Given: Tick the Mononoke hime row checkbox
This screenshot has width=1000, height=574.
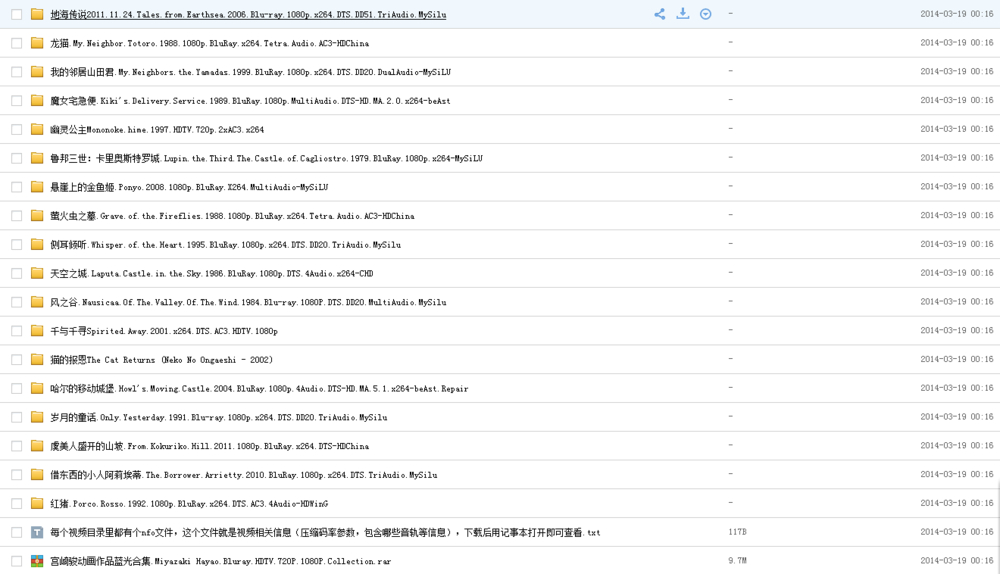Looking at the screenshot, I should tap(17, 129).
